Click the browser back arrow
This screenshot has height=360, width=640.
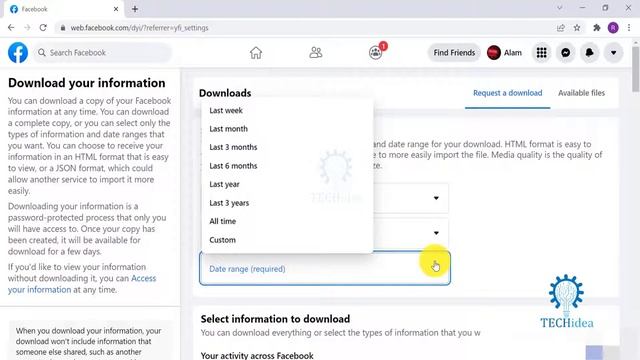point(11,28)
